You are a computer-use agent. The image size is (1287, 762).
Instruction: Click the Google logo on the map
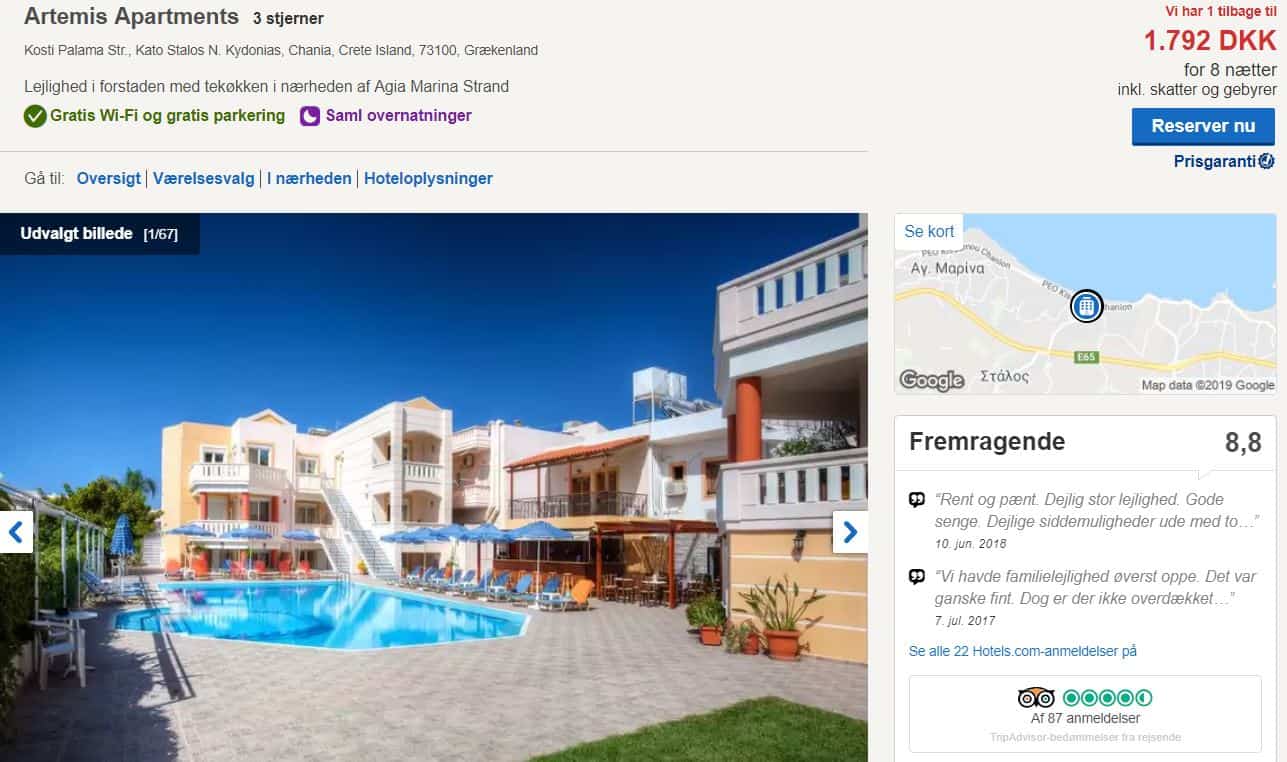tap(932, 380)
